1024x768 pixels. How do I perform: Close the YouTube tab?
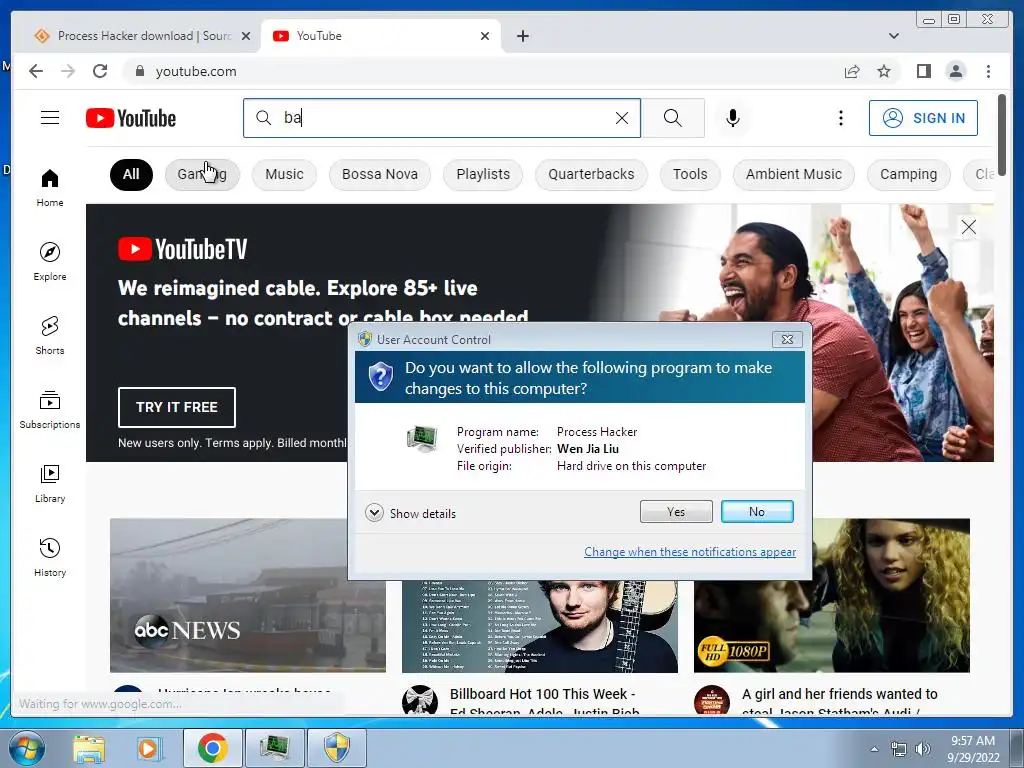point(485,36)
